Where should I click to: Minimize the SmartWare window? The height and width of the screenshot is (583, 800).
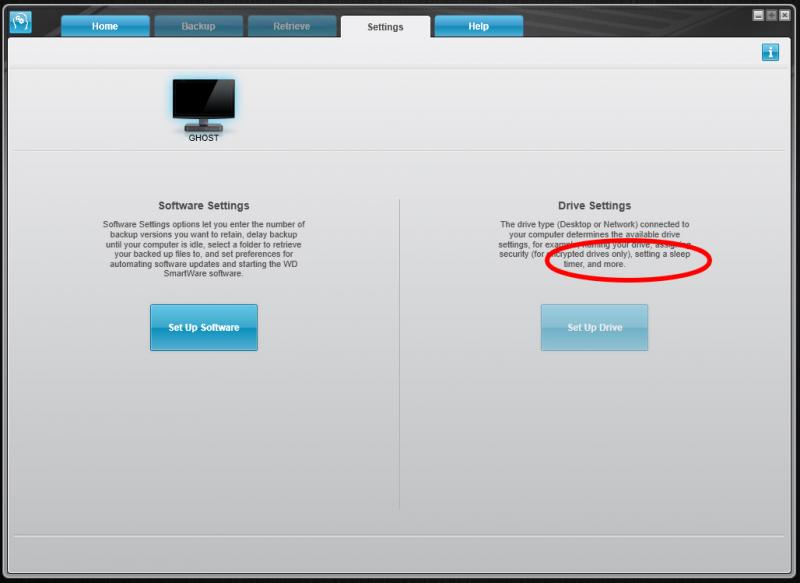(758, 15)
